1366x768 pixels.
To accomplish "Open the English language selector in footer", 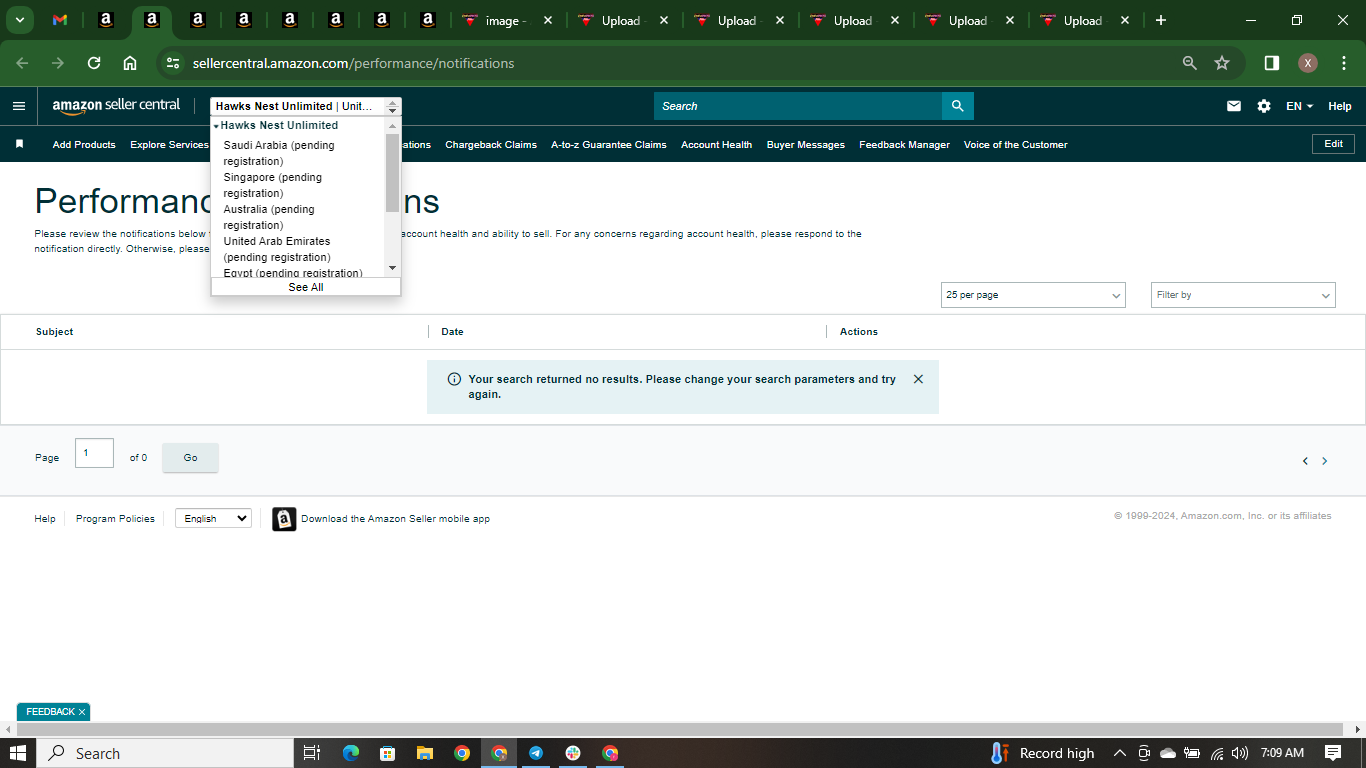I will pyautogui.click(x=213, y=519).
